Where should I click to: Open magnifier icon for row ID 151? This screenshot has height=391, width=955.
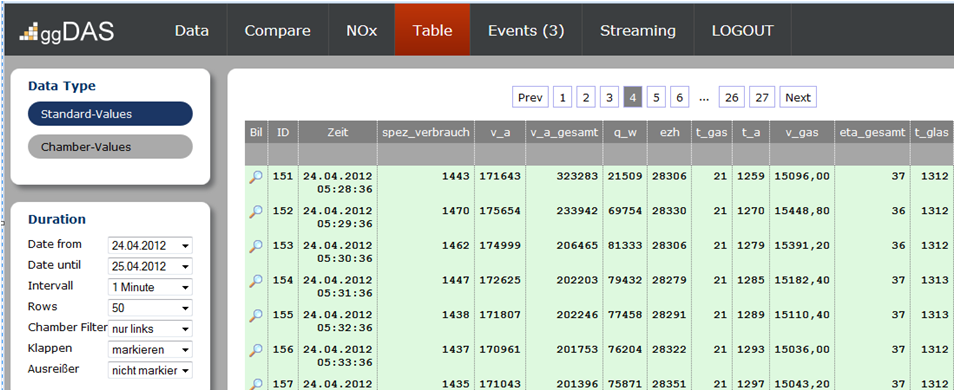coord(256,177)
